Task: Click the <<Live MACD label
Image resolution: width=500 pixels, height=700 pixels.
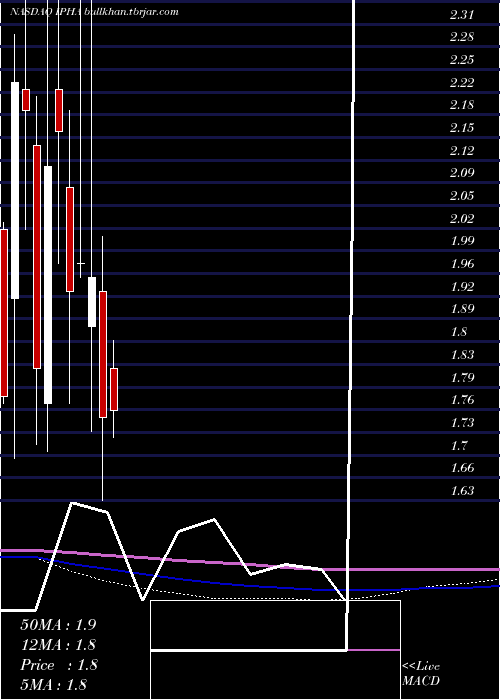Action: 421,673
